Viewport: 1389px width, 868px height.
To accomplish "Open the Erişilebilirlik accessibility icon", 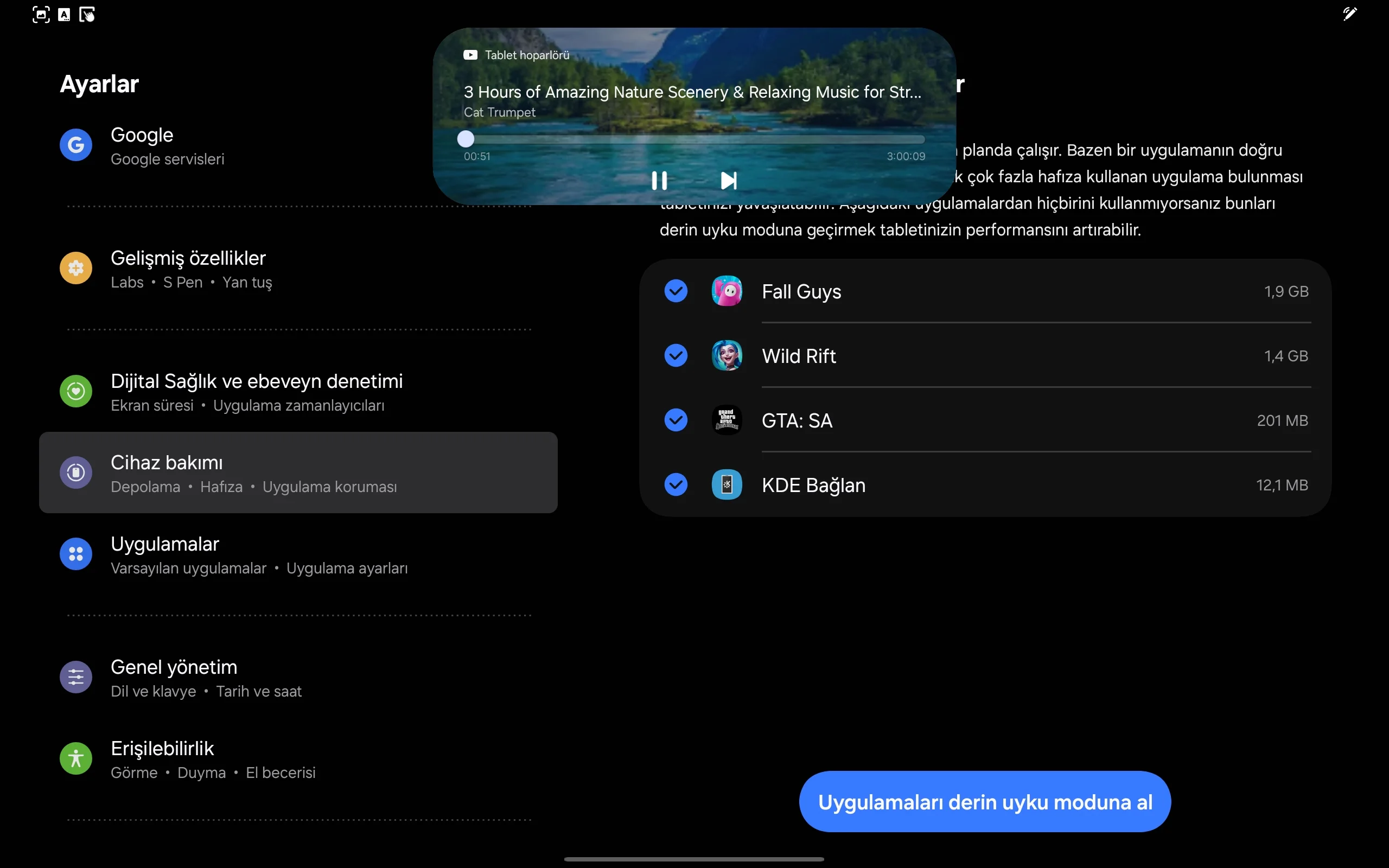I will tap(75, 758).
